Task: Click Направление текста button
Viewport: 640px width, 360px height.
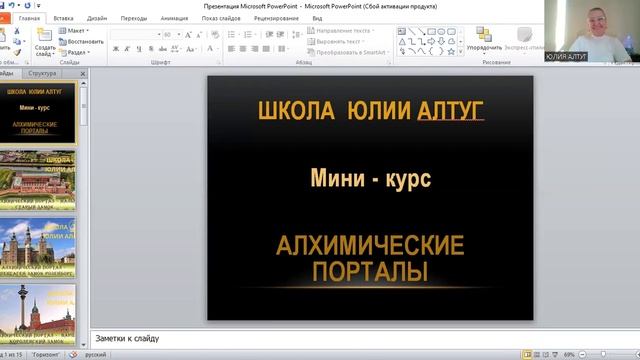Action: (x=340, y=31)
